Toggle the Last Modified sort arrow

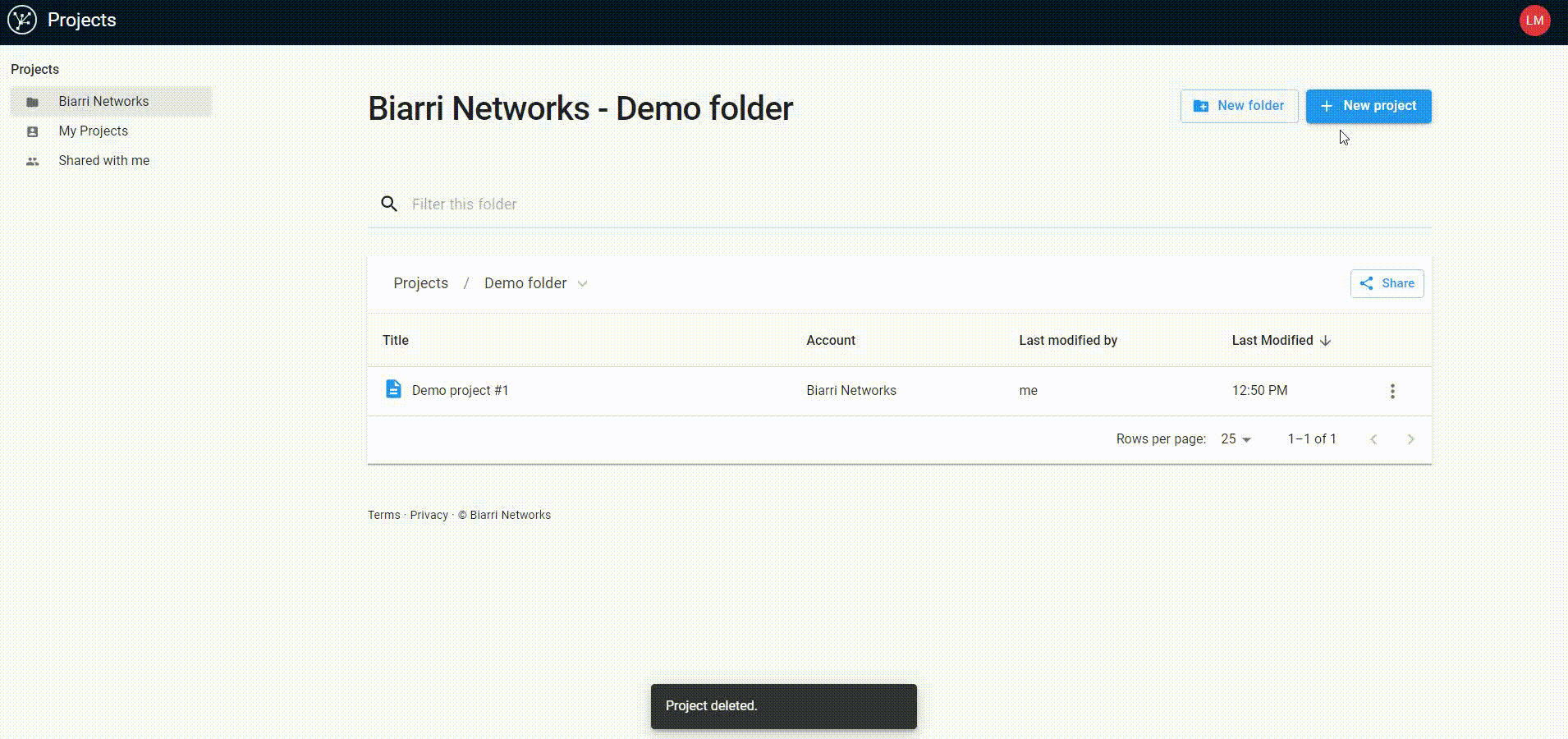pyautogui.click(x=1325, y=340)
